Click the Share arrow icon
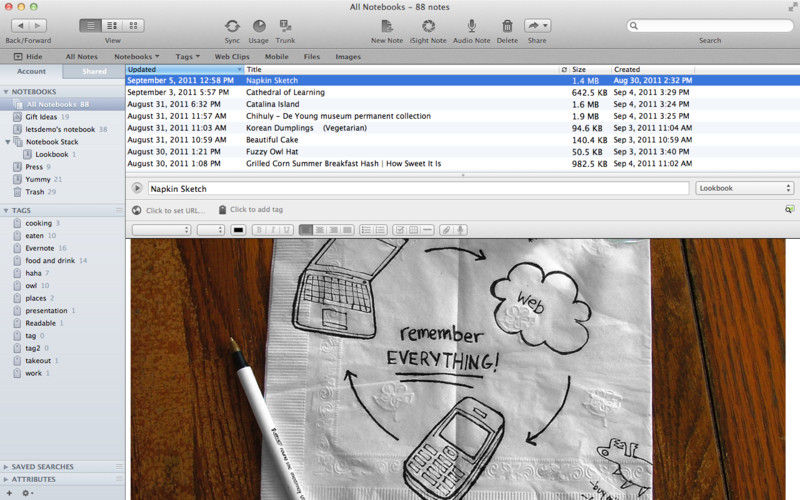800x500 pixels. click(537, 26)
